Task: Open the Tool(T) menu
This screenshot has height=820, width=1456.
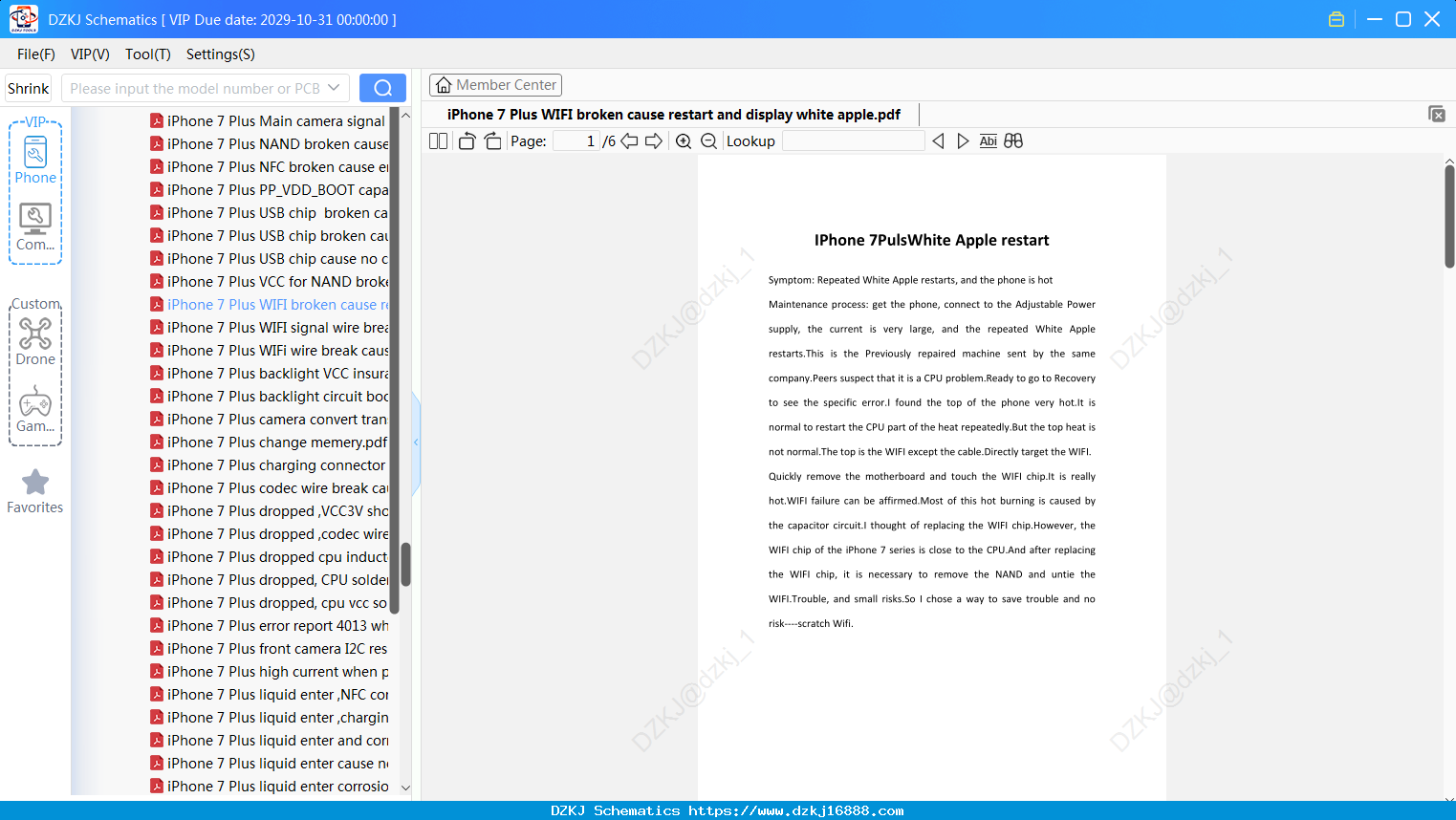Action: (x=148, y=54)
